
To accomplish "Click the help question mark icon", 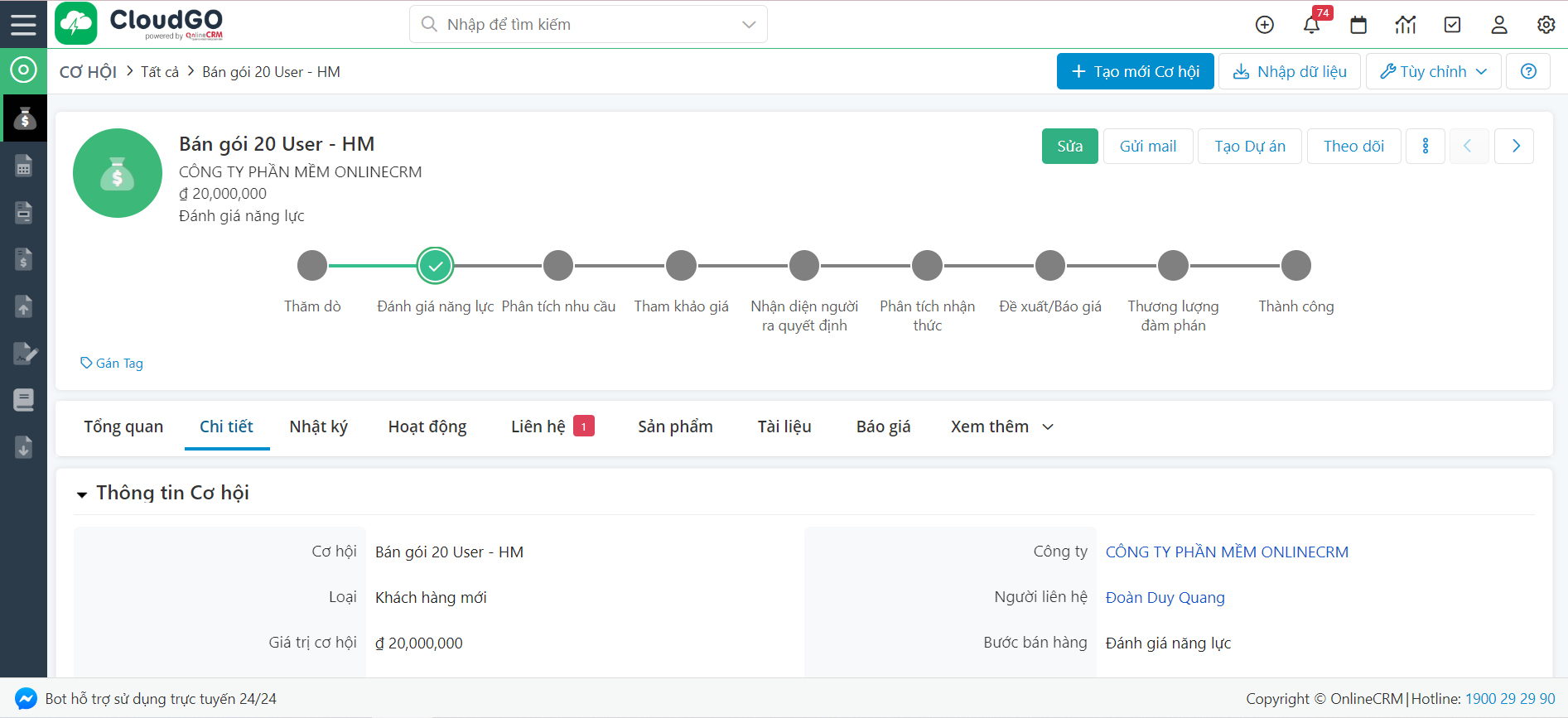I will [x=1528, y=71].
